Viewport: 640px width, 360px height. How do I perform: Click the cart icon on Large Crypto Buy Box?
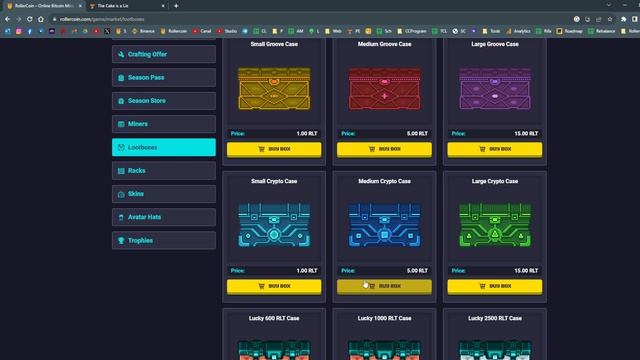[482, 286]
